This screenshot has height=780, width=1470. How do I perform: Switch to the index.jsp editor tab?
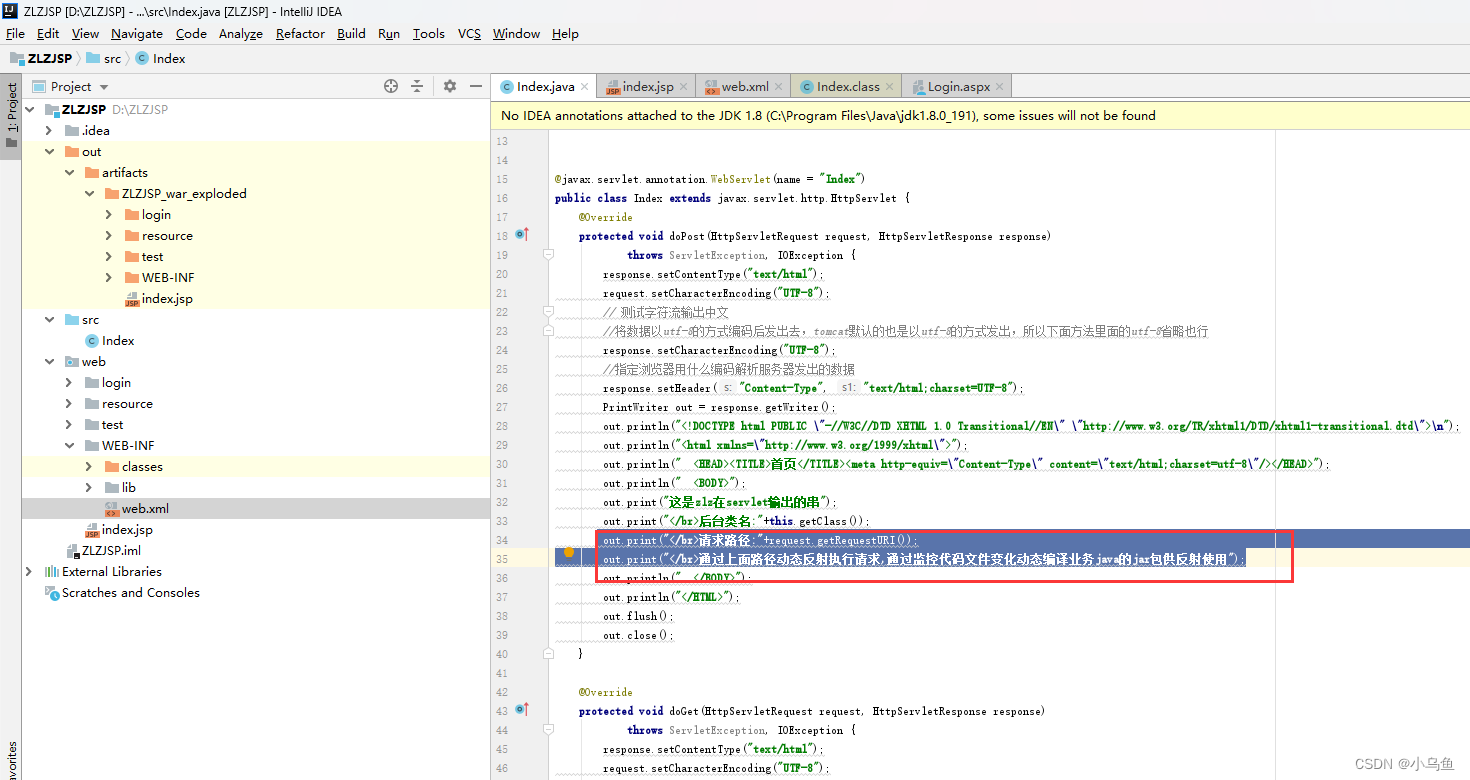647,87
